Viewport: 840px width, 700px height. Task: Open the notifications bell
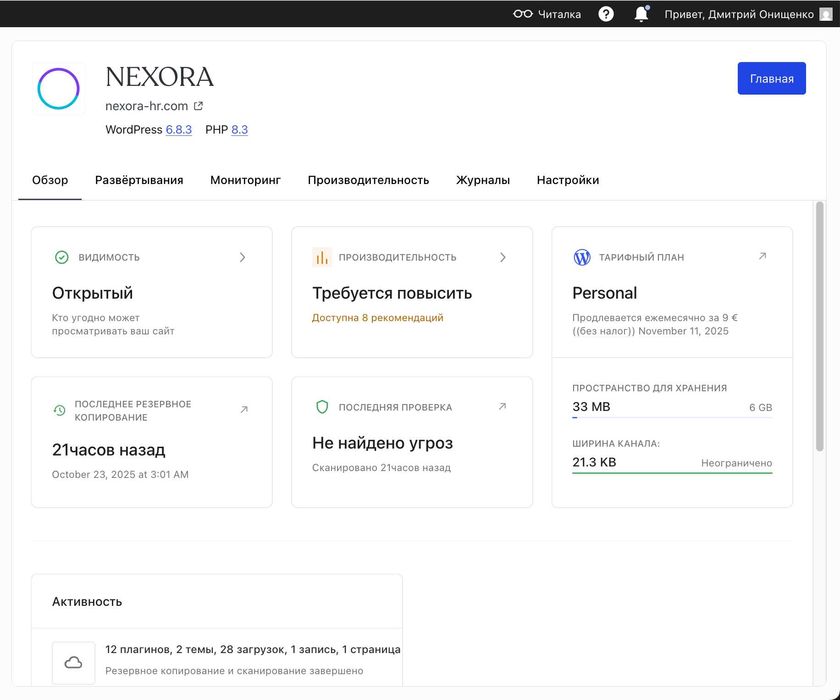(x=641, y=14)
